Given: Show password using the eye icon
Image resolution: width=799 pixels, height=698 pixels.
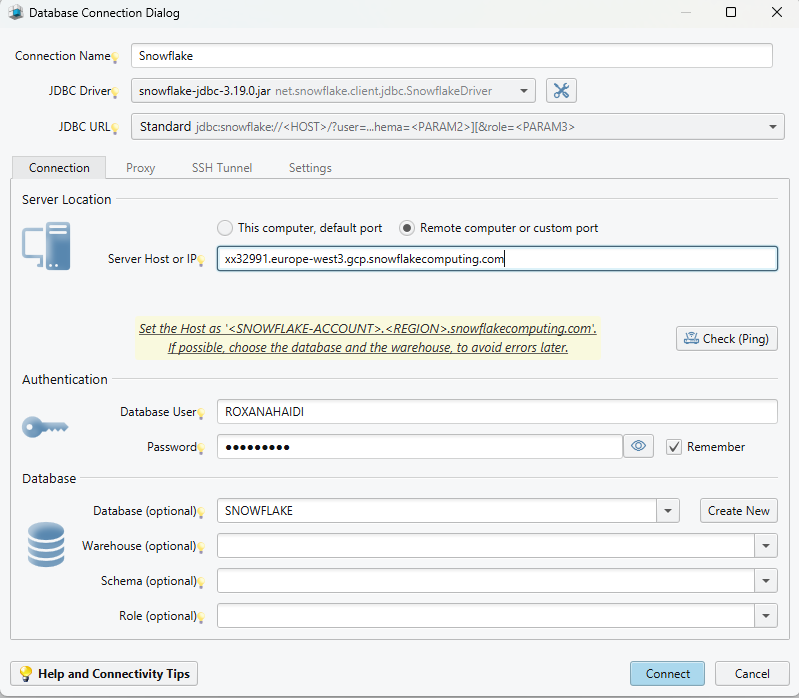Looking at the screenshot, I should (638, 447).
